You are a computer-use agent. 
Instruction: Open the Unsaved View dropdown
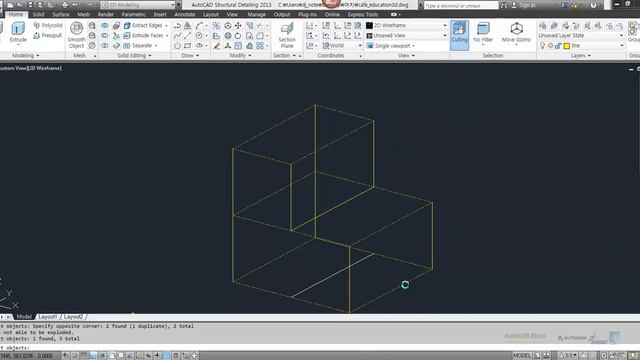(407, 36)
